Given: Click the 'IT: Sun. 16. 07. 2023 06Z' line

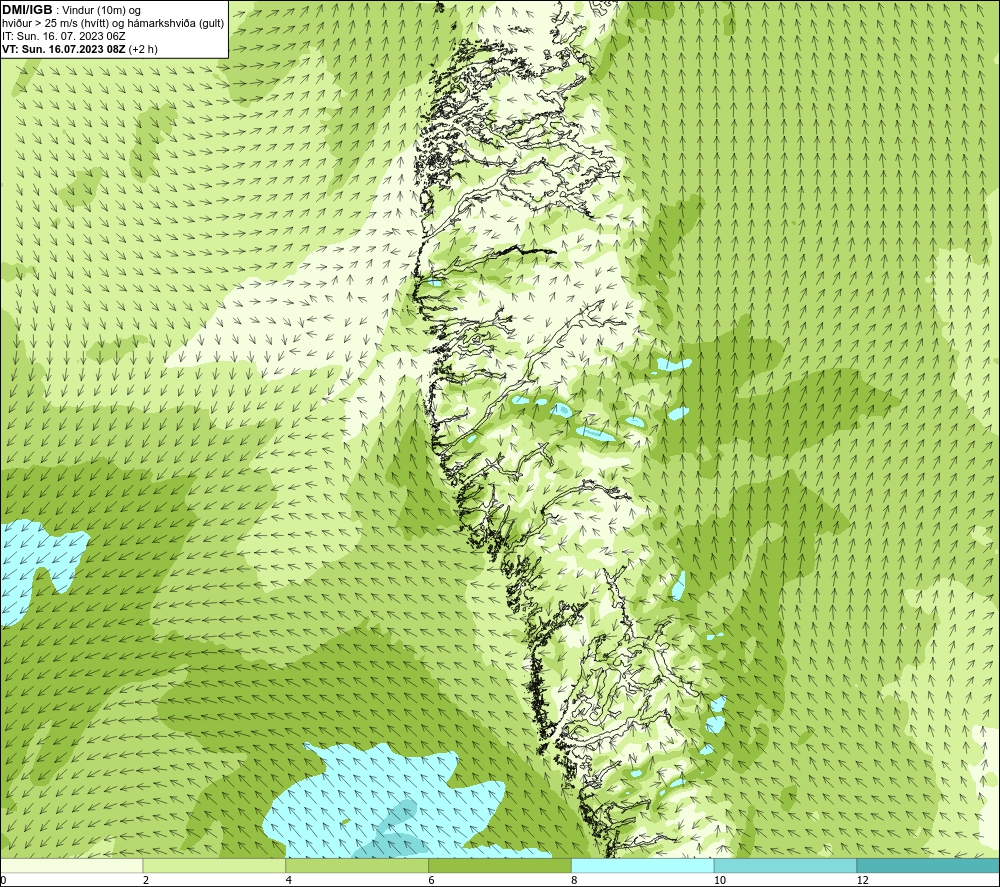Looking at the screenshot, I should click(x=63, y=36).
